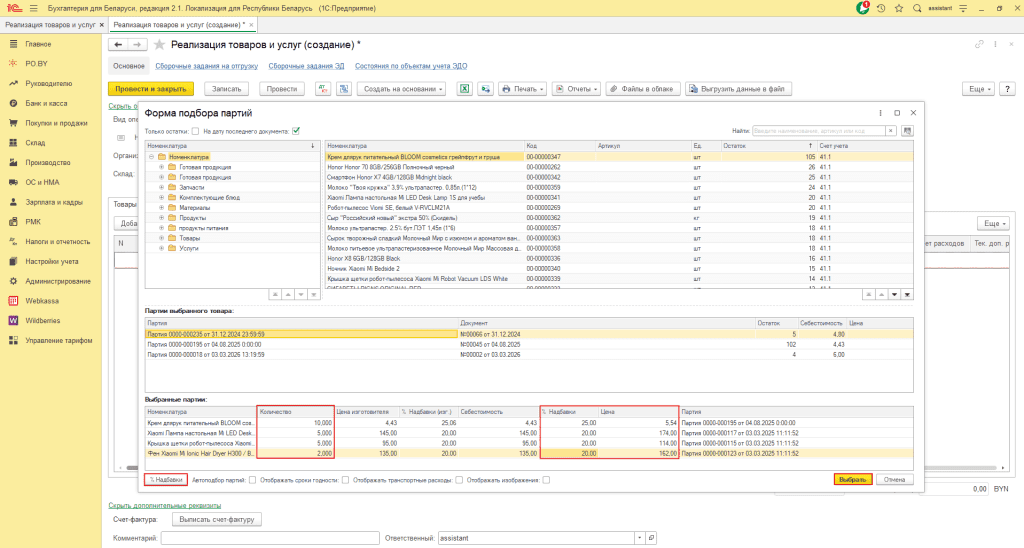
Task: Click the green Excel export icon
Action: point(464,89)
